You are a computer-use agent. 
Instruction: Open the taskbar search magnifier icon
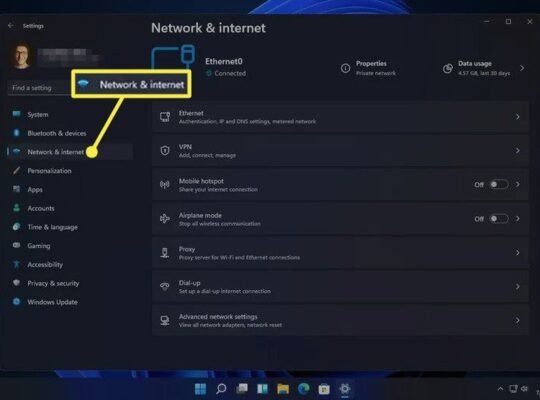pyautogui.click(x=221, y=389)
